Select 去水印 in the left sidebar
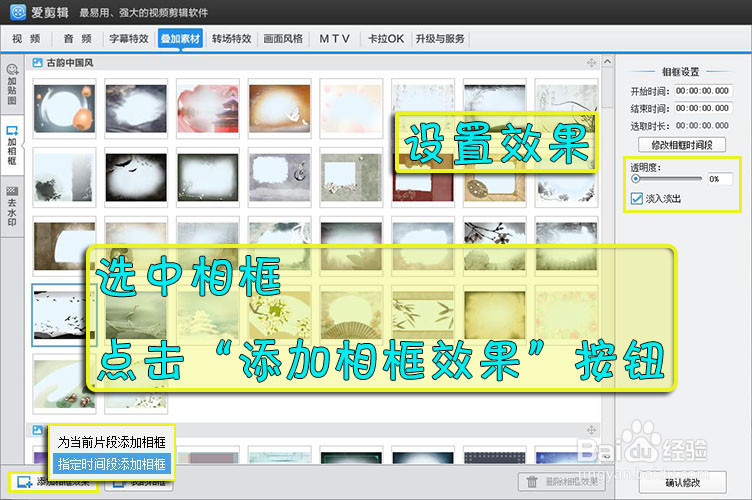The image size is (752, 500). coord(12,206)
